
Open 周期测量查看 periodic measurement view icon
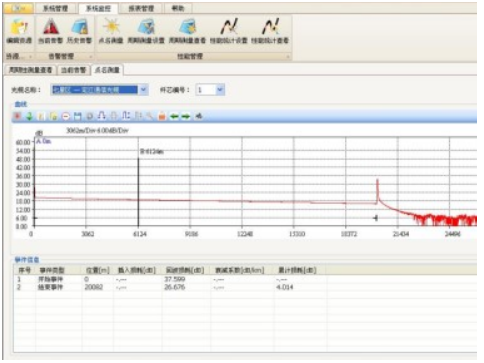(187, 31)
